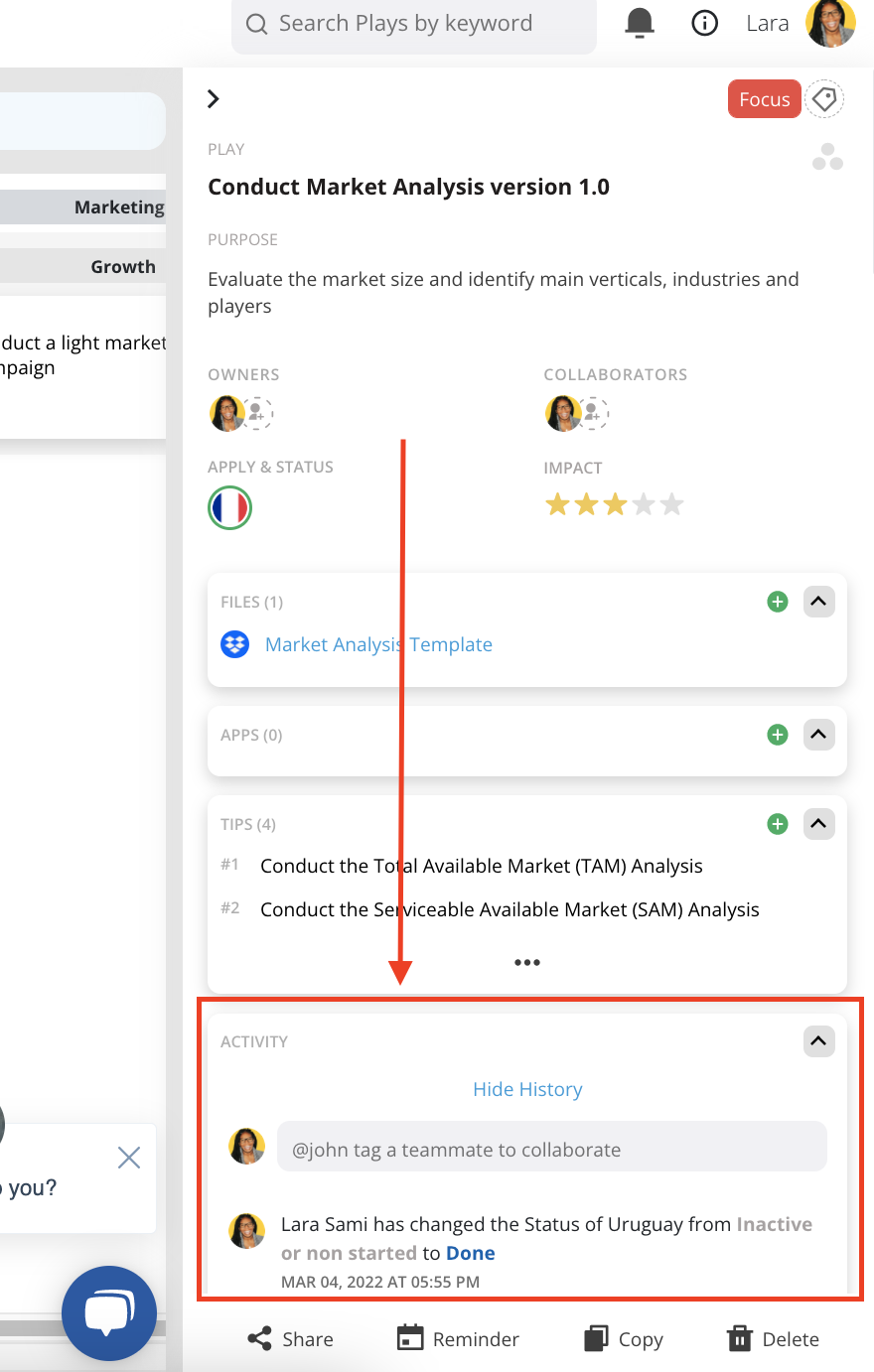Add a tip with the green plus
The width and height of the screenshot is (874, 1372).
(x=778, y=824)
